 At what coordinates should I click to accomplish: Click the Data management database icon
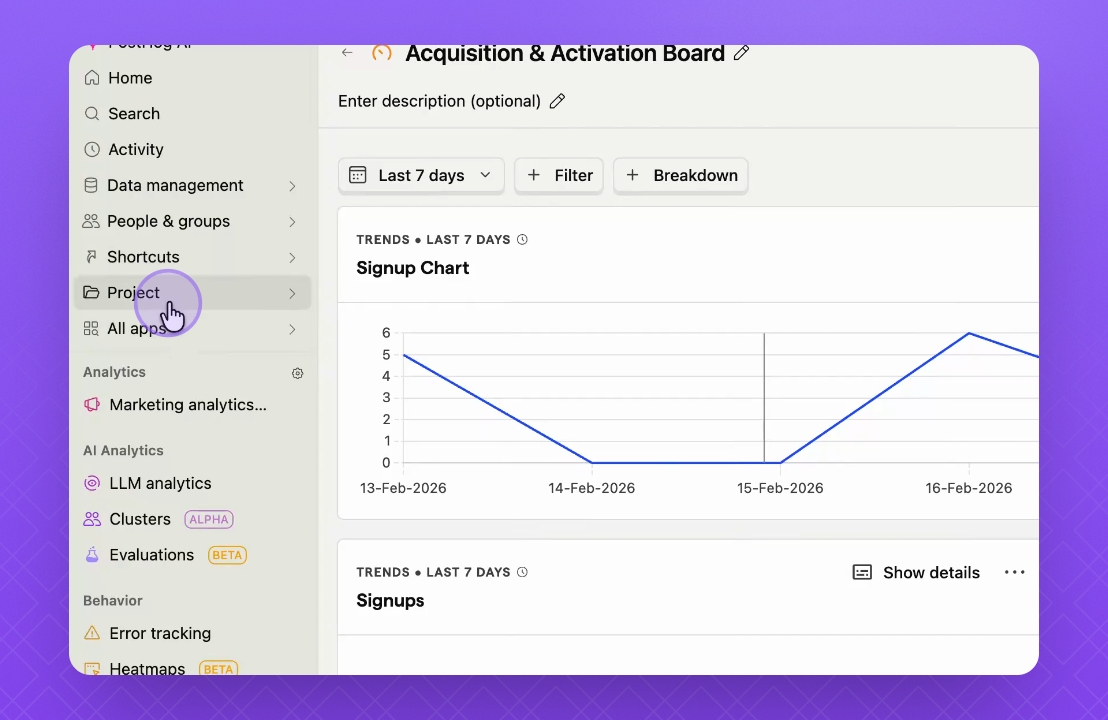click(x=91, y=185)
